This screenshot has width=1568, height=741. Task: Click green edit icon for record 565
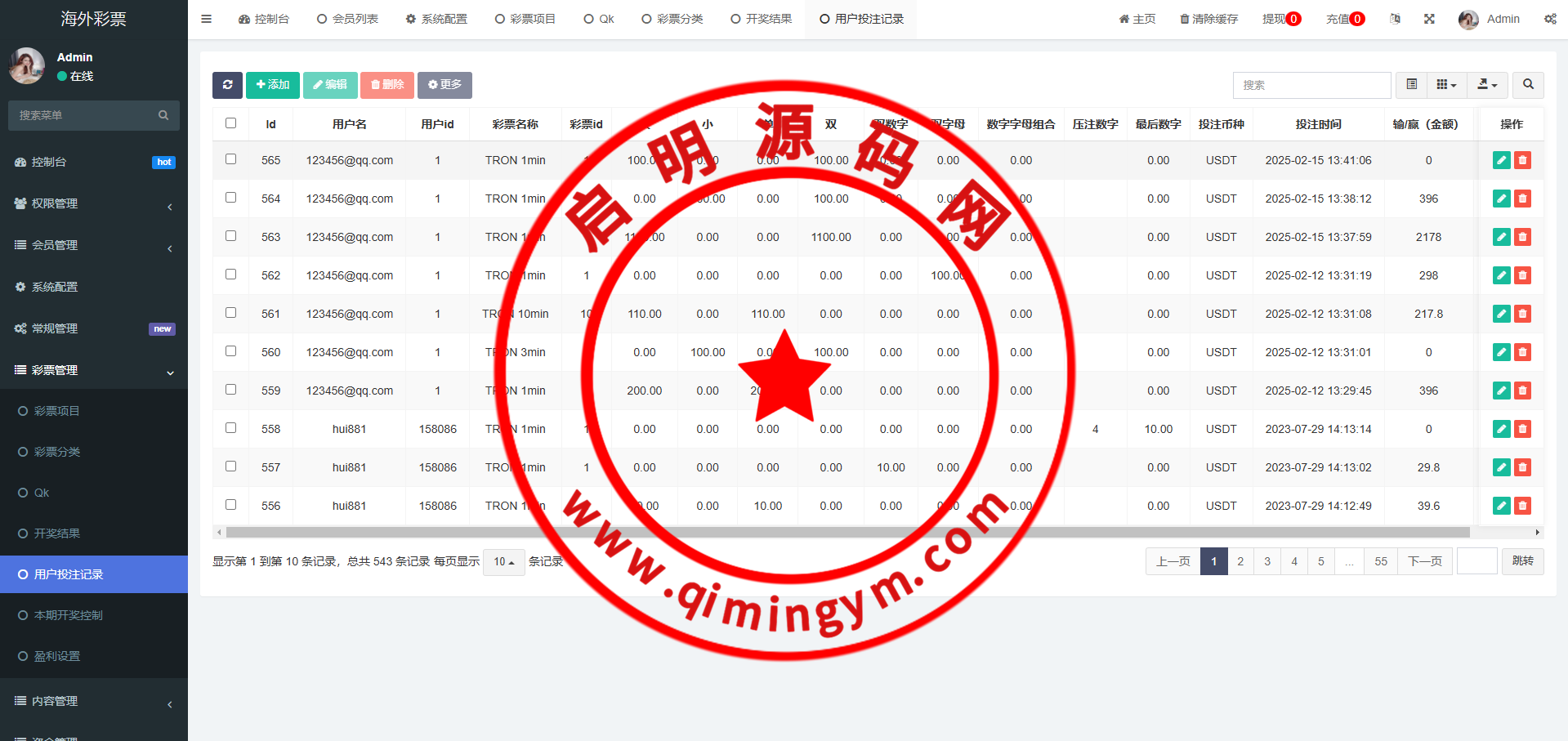1501,161
